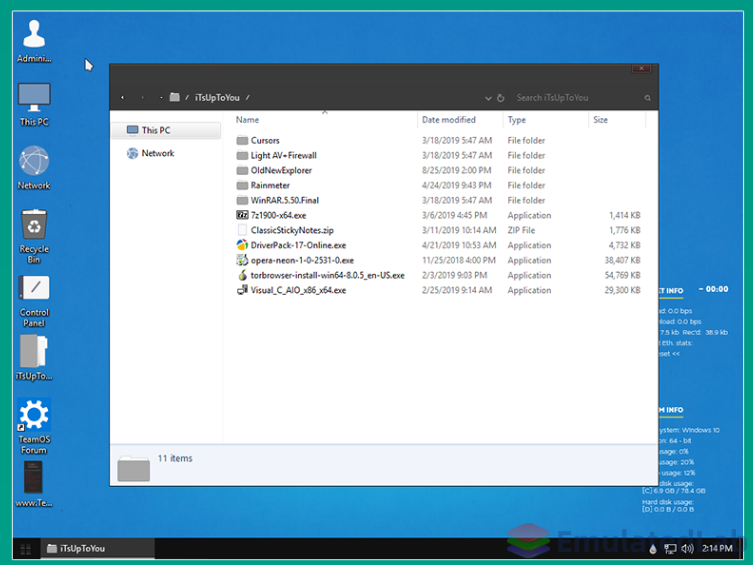Click the Refresh icon in address bar

click(x=500, y=98)
